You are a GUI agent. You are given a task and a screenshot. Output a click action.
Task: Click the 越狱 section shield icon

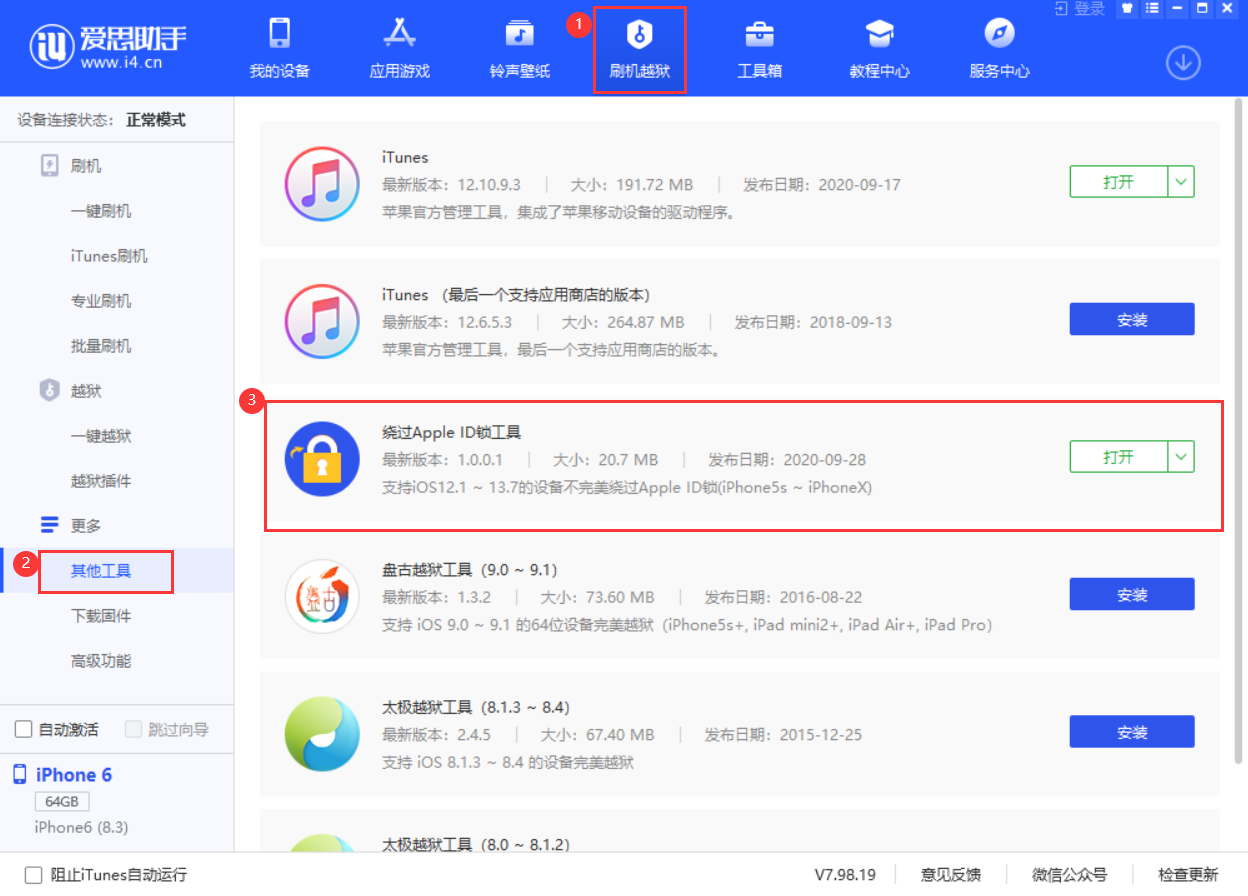coord(50,391)
